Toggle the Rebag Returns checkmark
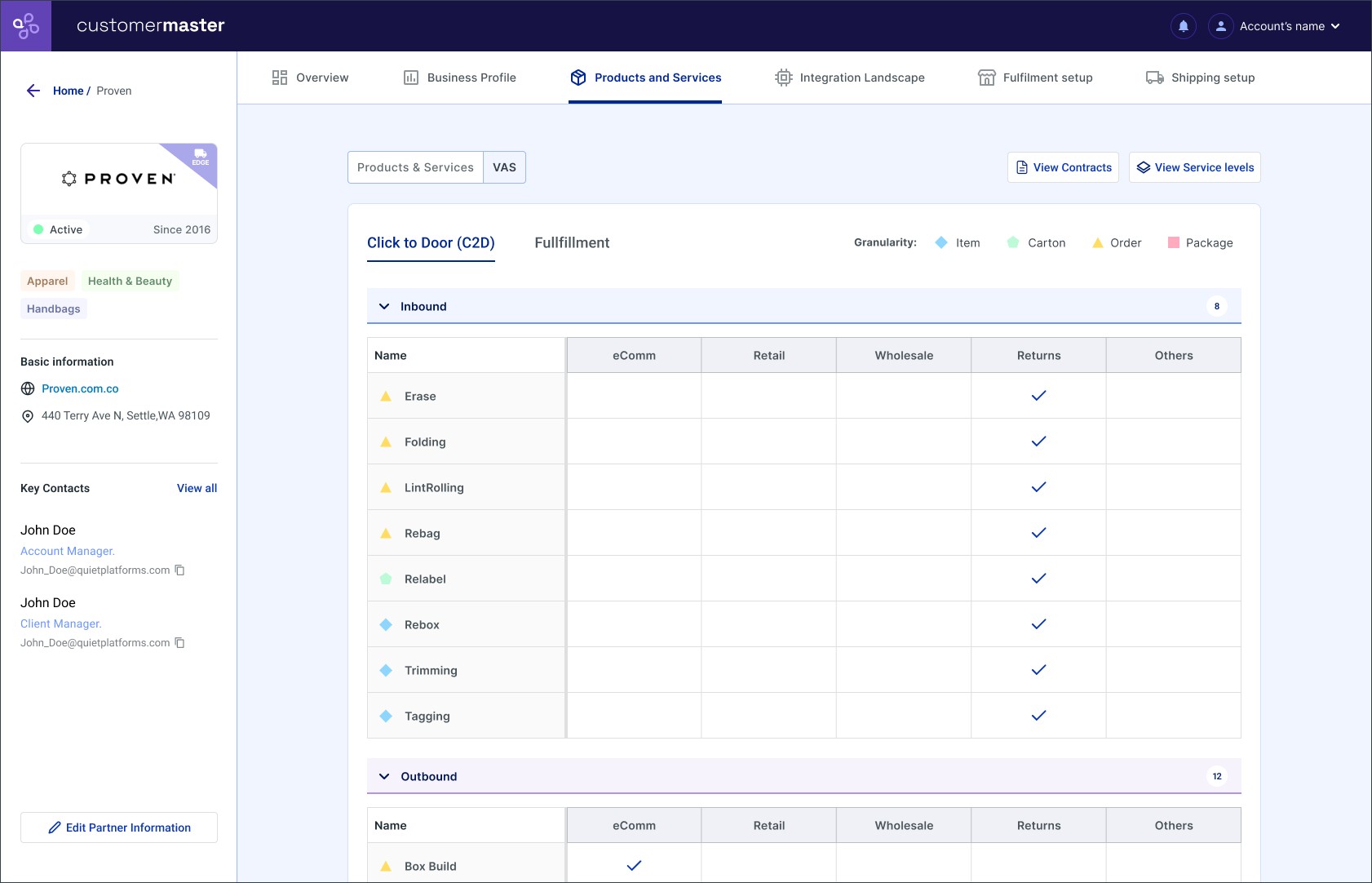1372x883 pixels. 1039,533
